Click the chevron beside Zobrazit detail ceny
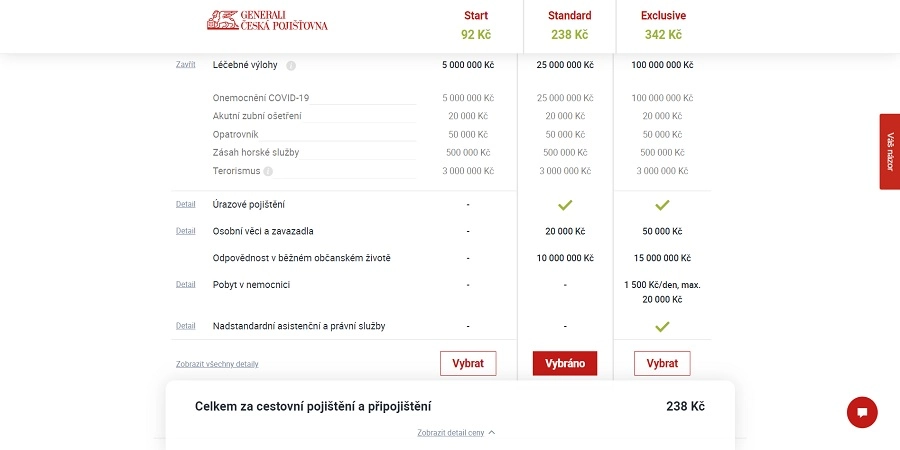The height and width of the screenshot is (450, 900). coord(491,433)
